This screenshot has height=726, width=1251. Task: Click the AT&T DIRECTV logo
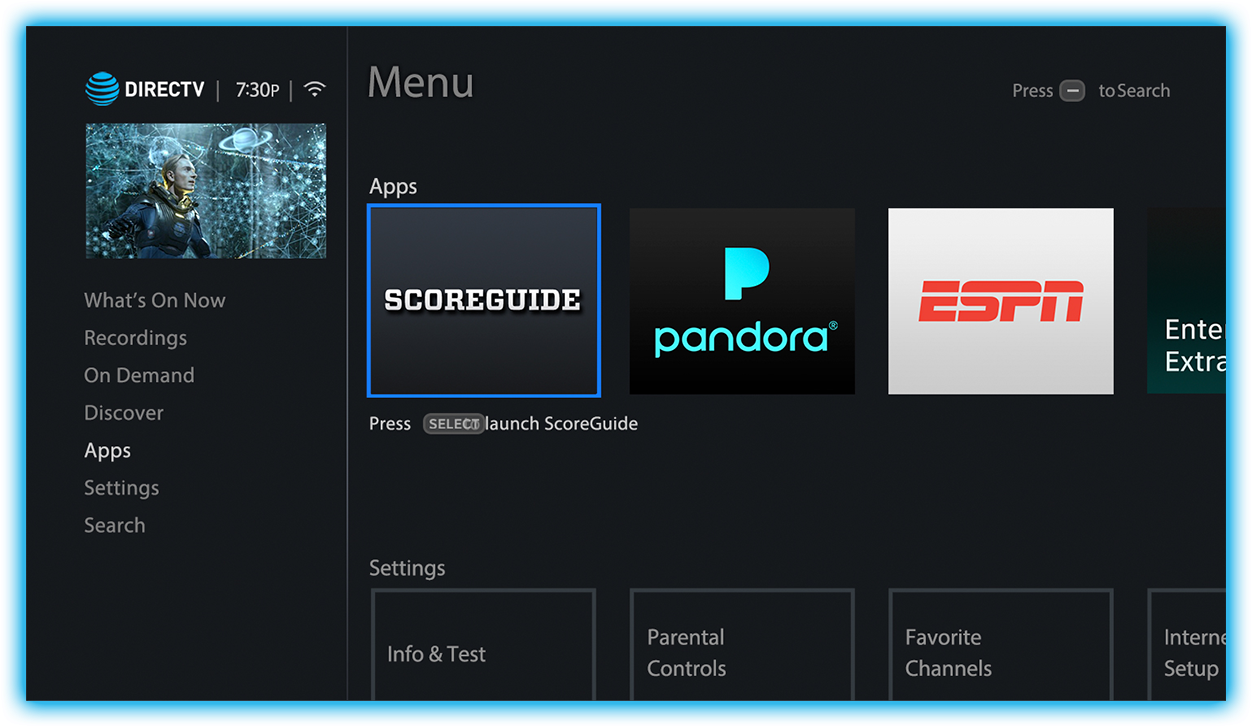(x=145, y=89)
